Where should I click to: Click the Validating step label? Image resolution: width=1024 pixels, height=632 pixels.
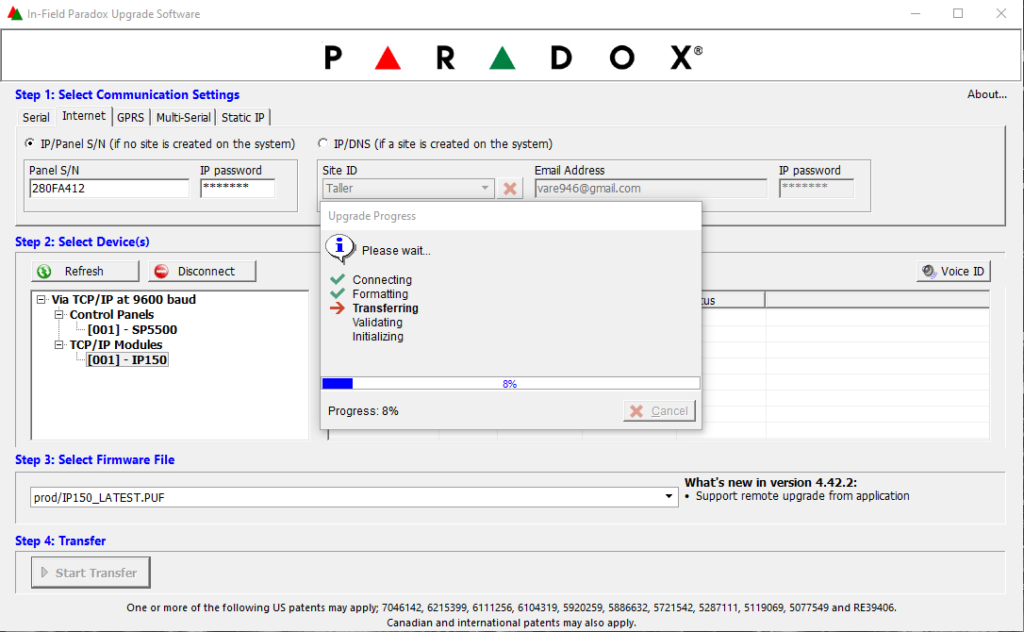coord(377,323)
